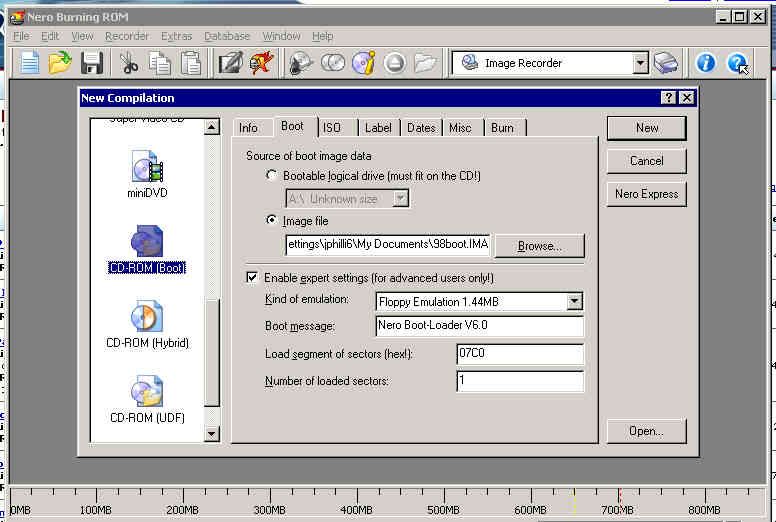Click the Eject disc icon
Image resolution: width=776 pixels, height=522 pixels.
pyautogui.click(x=394, y=63)
